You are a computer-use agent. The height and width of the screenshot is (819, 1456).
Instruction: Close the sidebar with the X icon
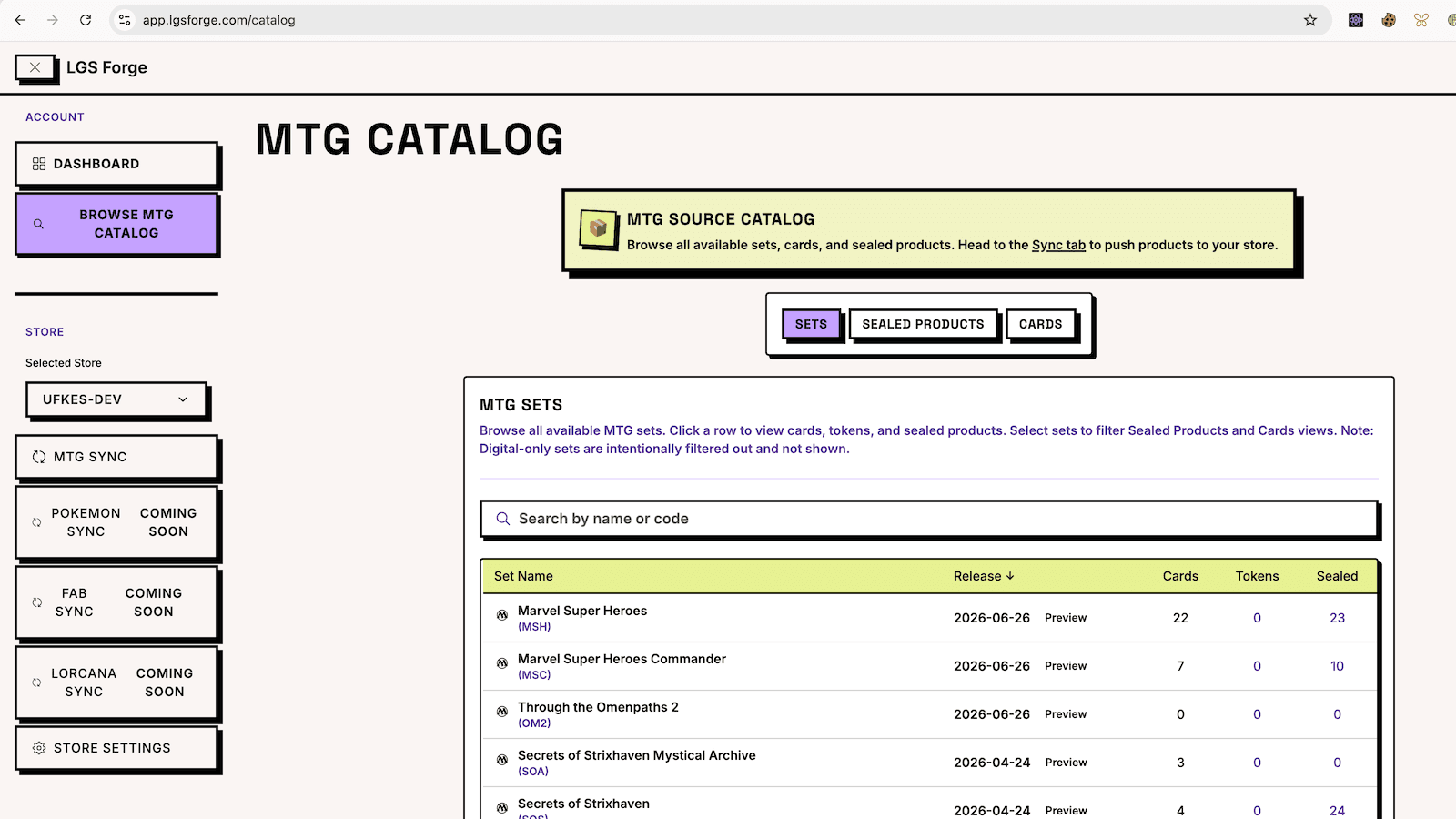35,67
